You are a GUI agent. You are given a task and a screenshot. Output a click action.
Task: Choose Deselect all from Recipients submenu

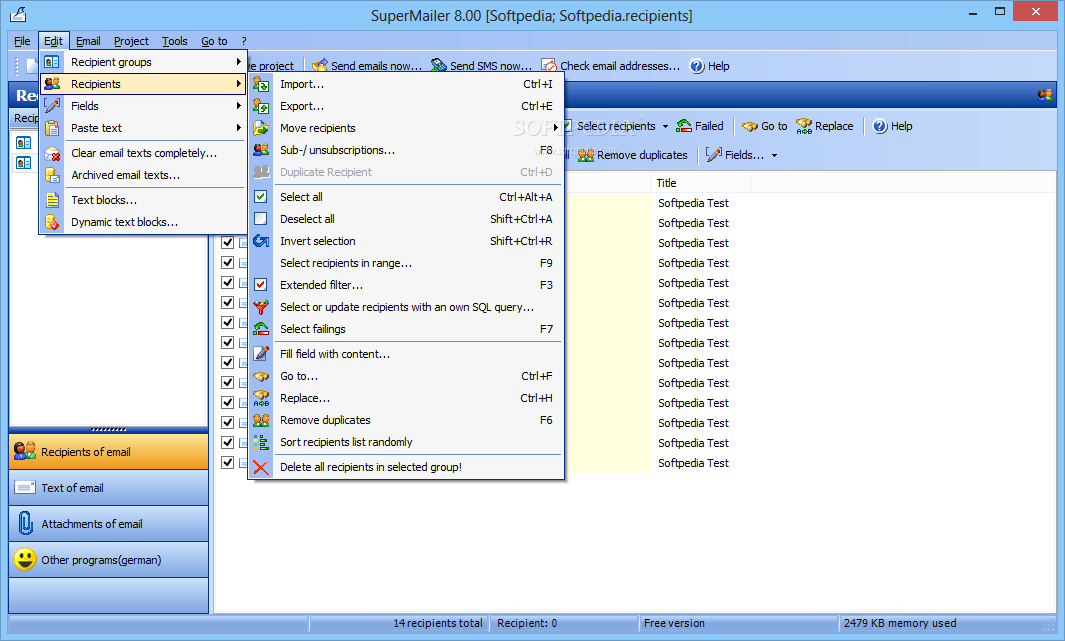pyautogui.click(x=406, y=219)
